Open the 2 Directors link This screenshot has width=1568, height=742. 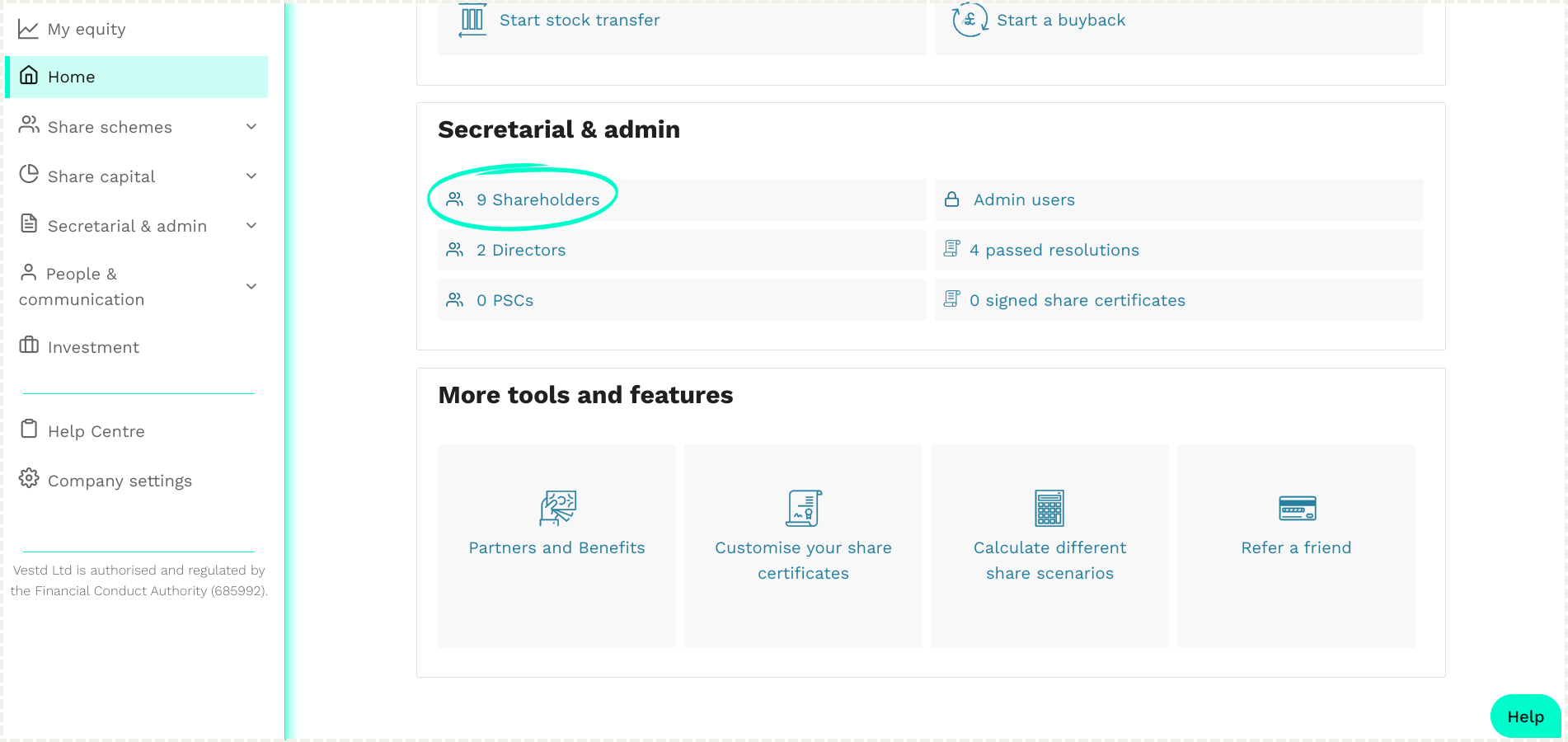click(x=521, y=250)
